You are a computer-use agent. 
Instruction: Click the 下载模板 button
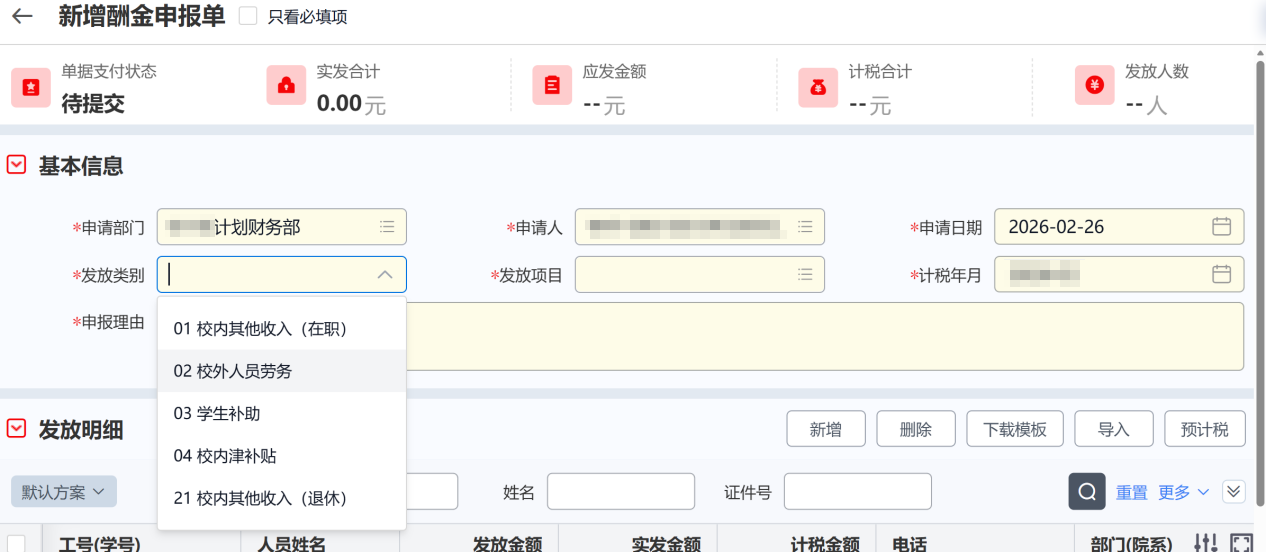(1015, 429)
